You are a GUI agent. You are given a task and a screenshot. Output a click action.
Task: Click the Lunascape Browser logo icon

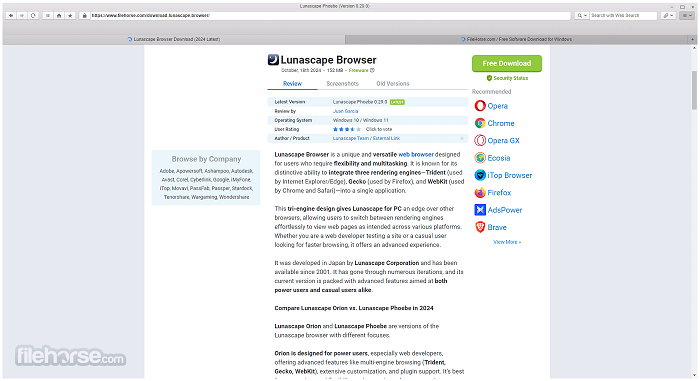273,59
